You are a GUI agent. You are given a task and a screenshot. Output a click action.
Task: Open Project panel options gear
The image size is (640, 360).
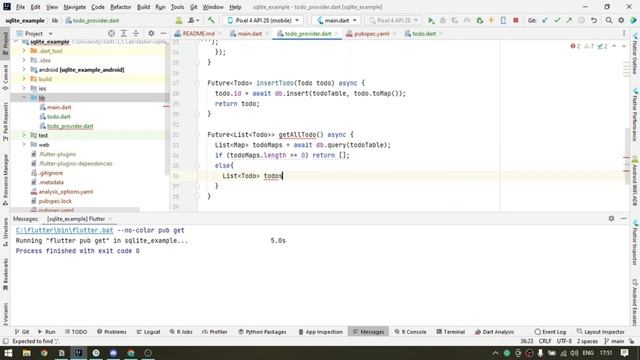click(151, 33)
